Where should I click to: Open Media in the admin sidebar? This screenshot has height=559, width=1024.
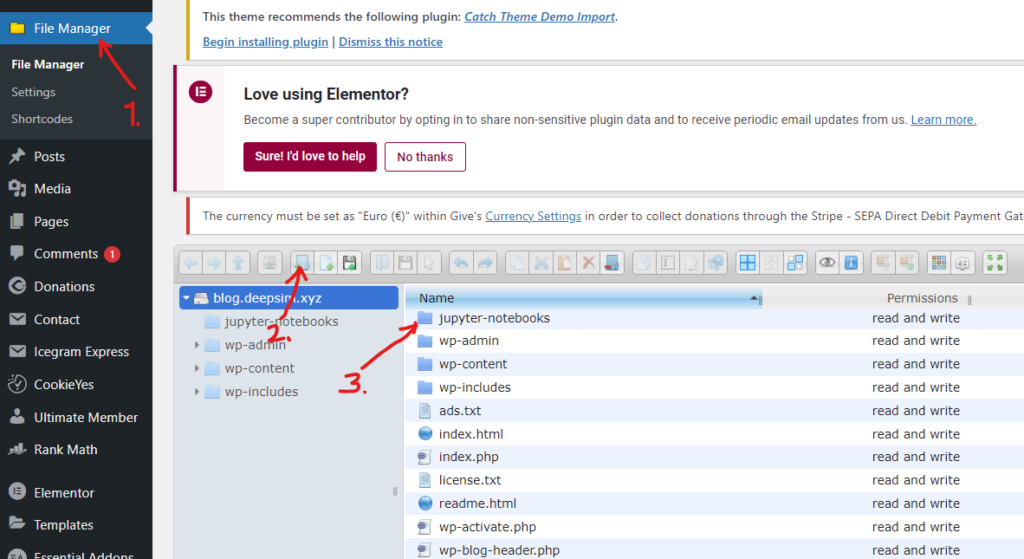click(52, 189)
